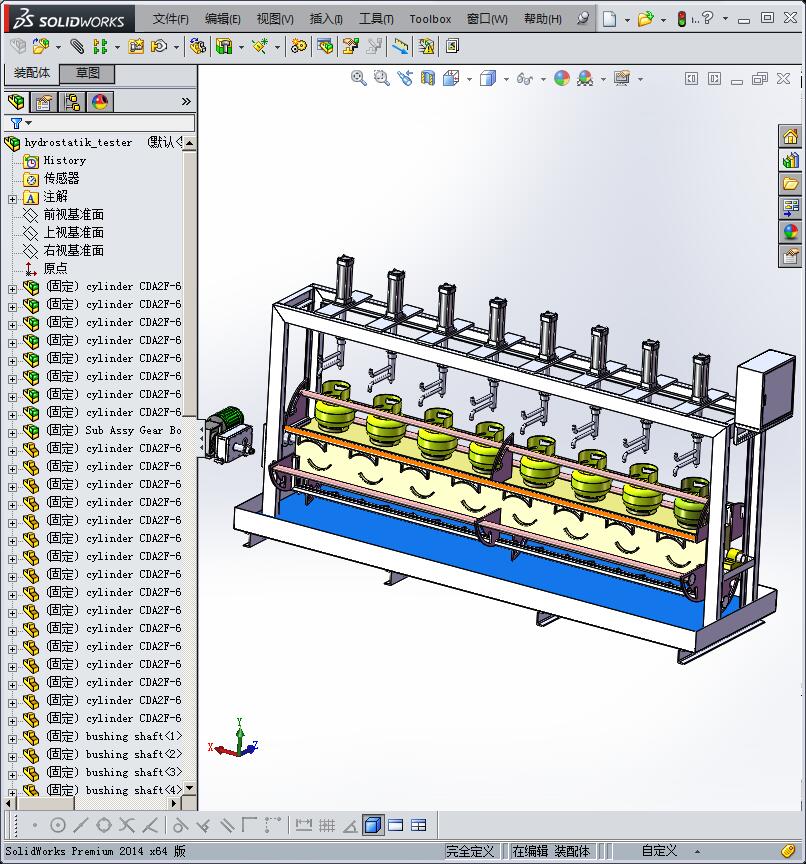Click the Smart Fasteners icon
Image resolution: width=806 pixels, height=864 pixels.
click(x=136, y=46)
